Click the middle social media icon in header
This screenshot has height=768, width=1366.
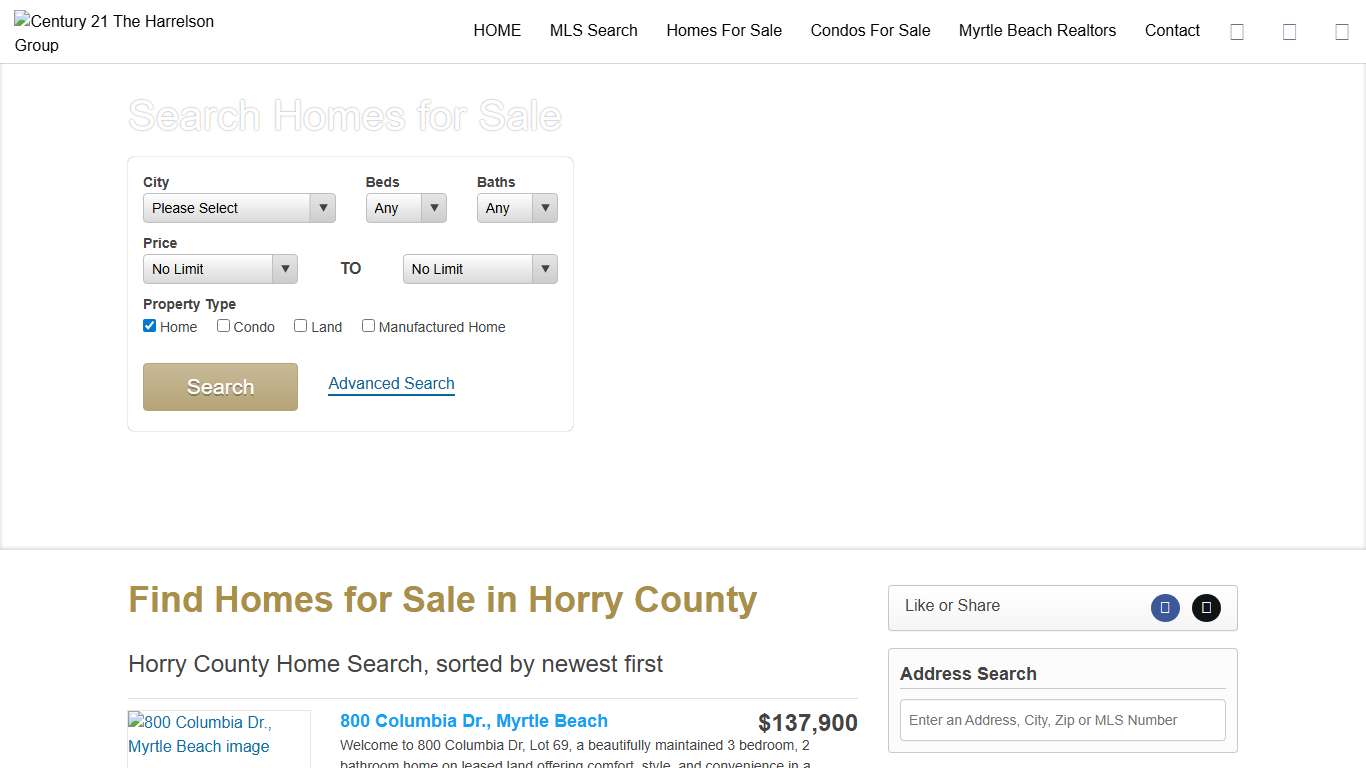(x=1289, y=31)
